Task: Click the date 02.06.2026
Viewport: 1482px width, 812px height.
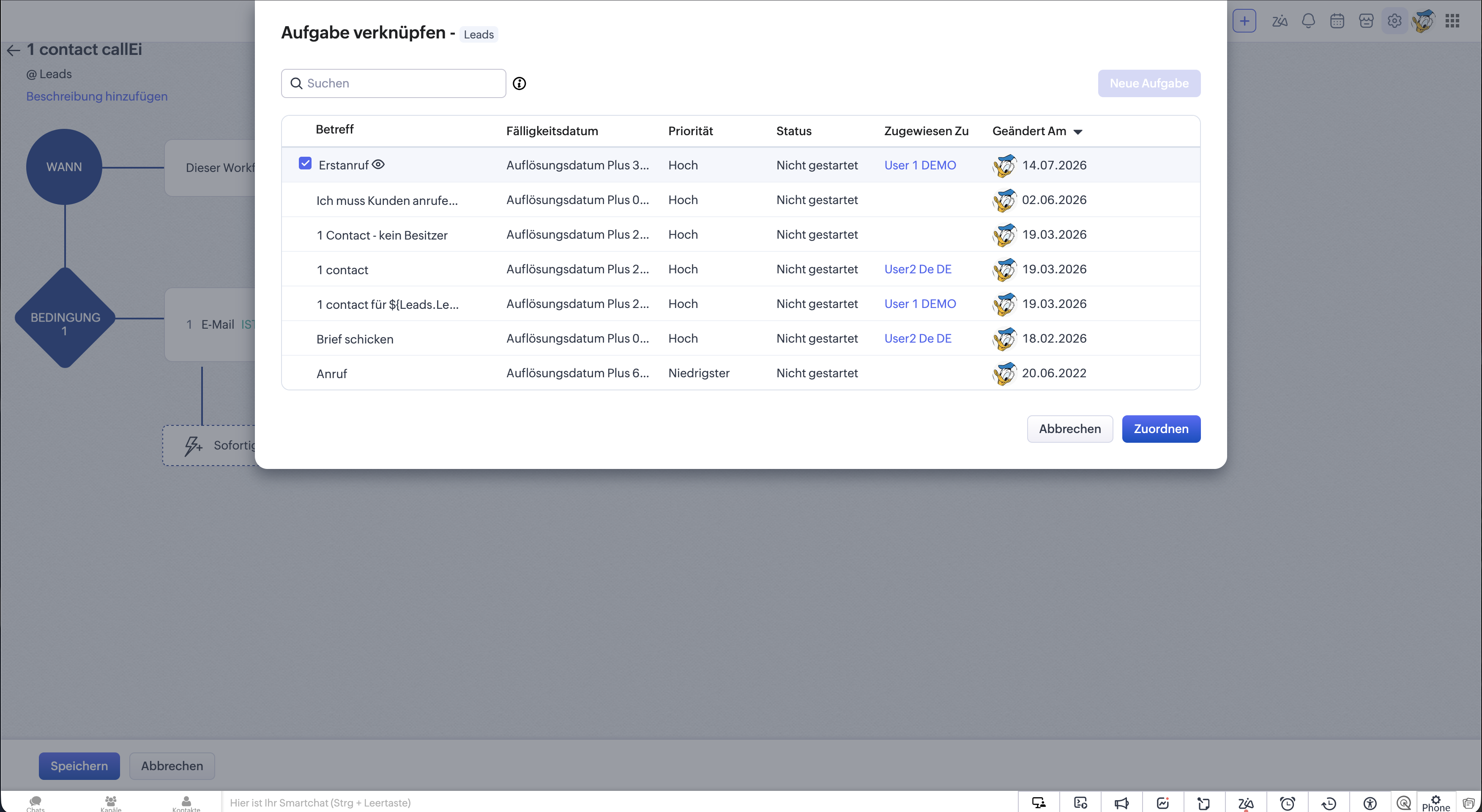Action: (1054, 199)
